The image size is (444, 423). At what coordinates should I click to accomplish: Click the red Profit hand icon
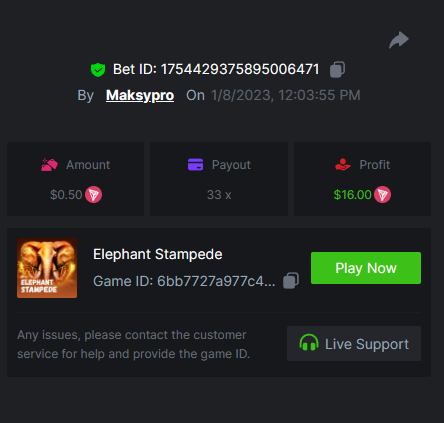[x=343, y=165]
